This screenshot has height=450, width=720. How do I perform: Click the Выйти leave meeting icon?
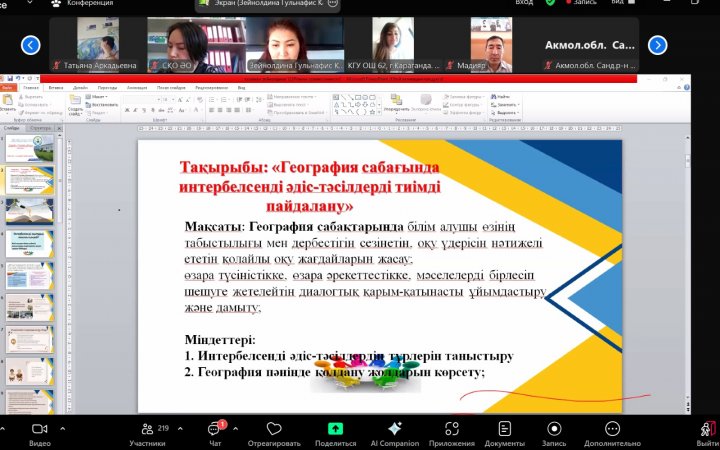pyautogui.click(x=707, y=429)
